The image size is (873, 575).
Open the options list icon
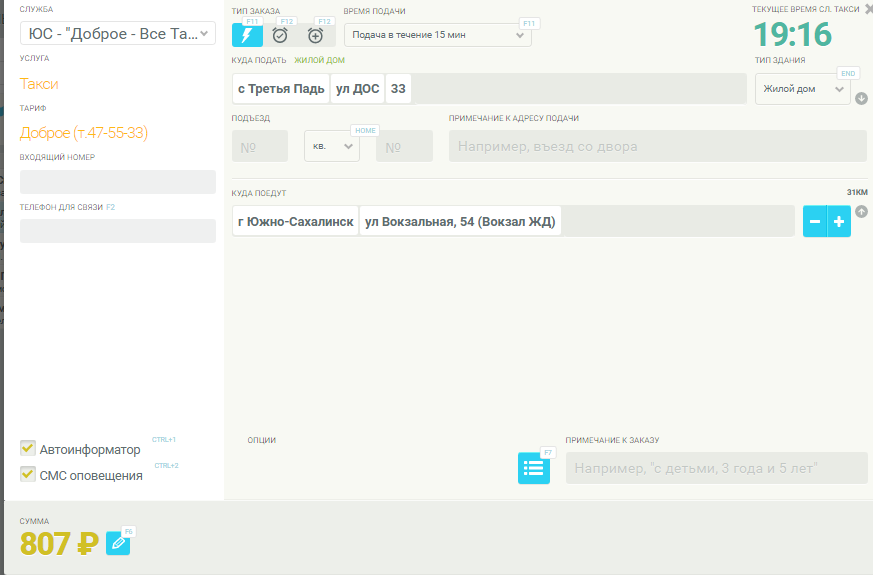coord(533,468)
